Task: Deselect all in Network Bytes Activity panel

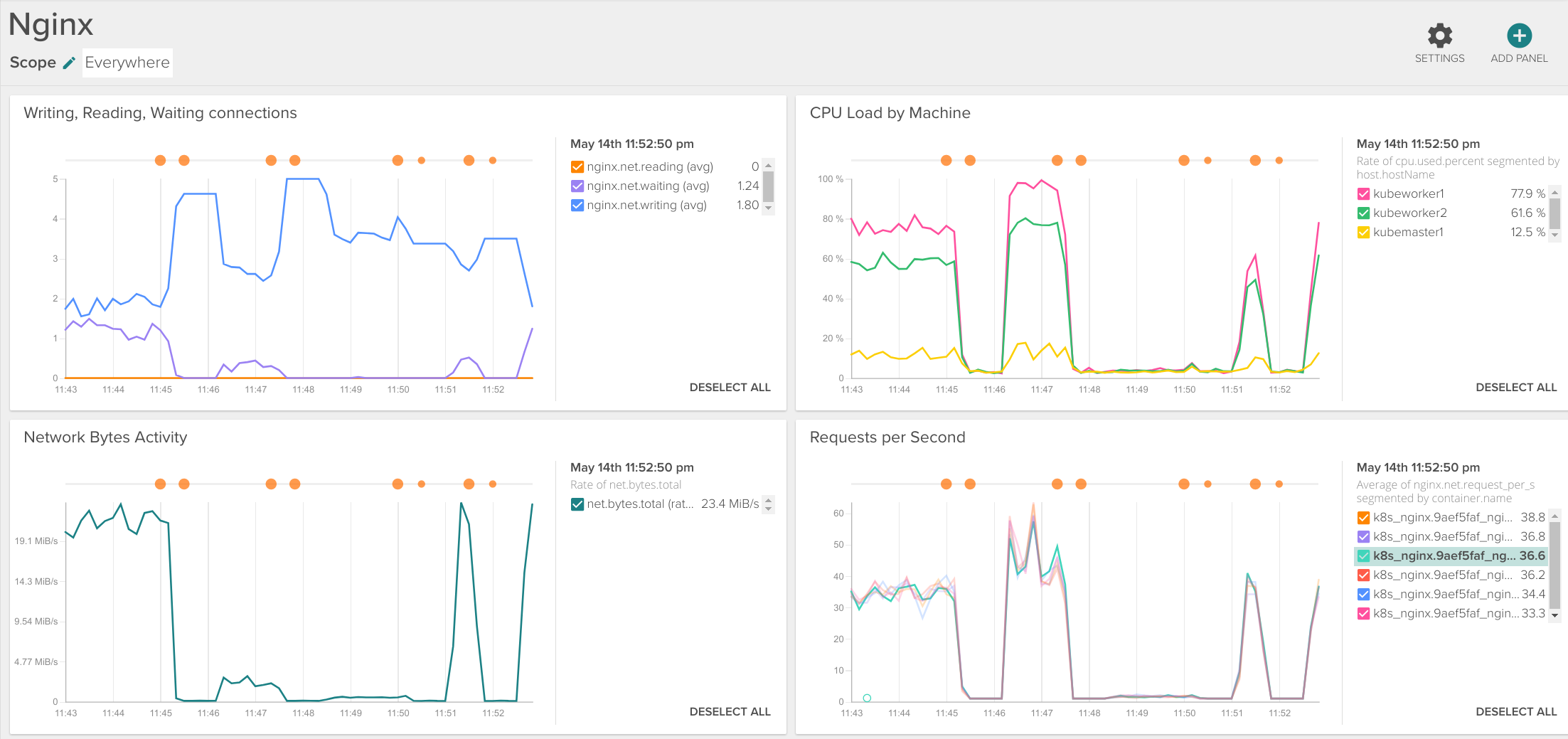Action: point(730,712)
